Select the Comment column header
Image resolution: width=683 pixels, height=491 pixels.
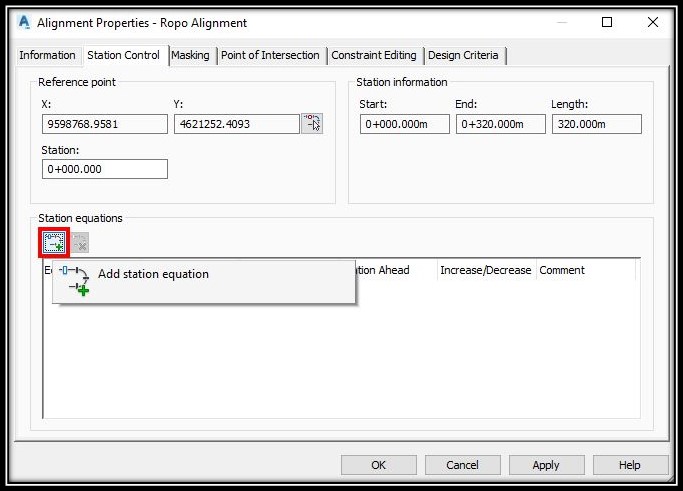click(x=585, y=270)
